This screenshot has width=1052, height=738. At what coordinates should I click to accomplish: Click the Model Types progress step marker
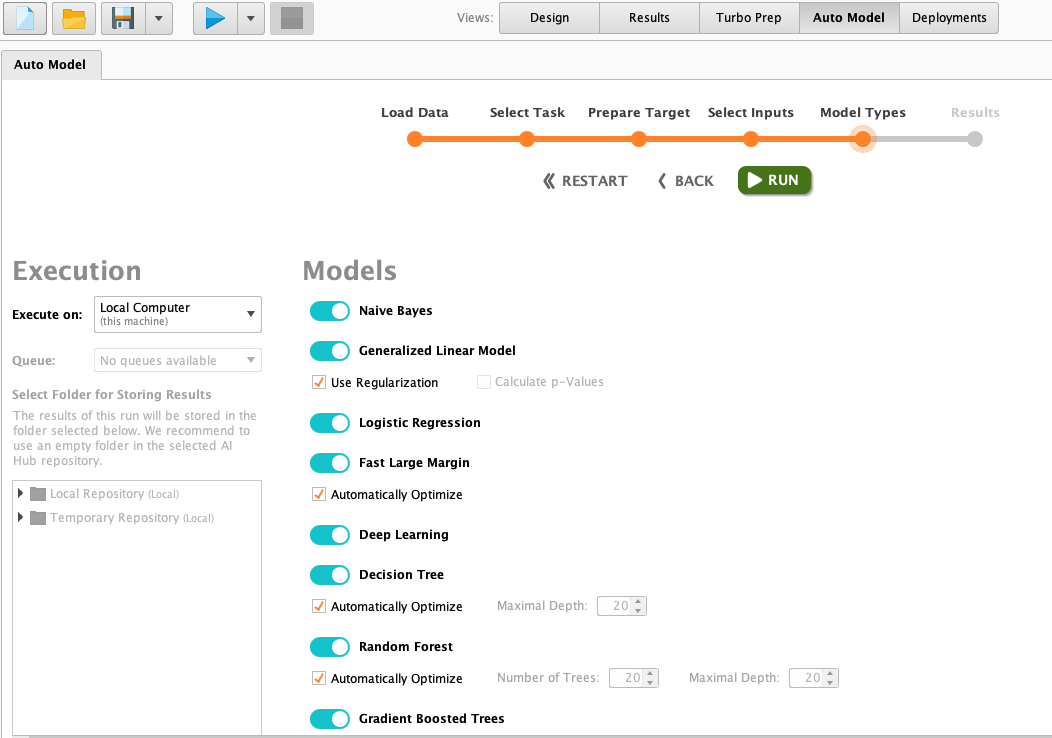coord(863,139)
